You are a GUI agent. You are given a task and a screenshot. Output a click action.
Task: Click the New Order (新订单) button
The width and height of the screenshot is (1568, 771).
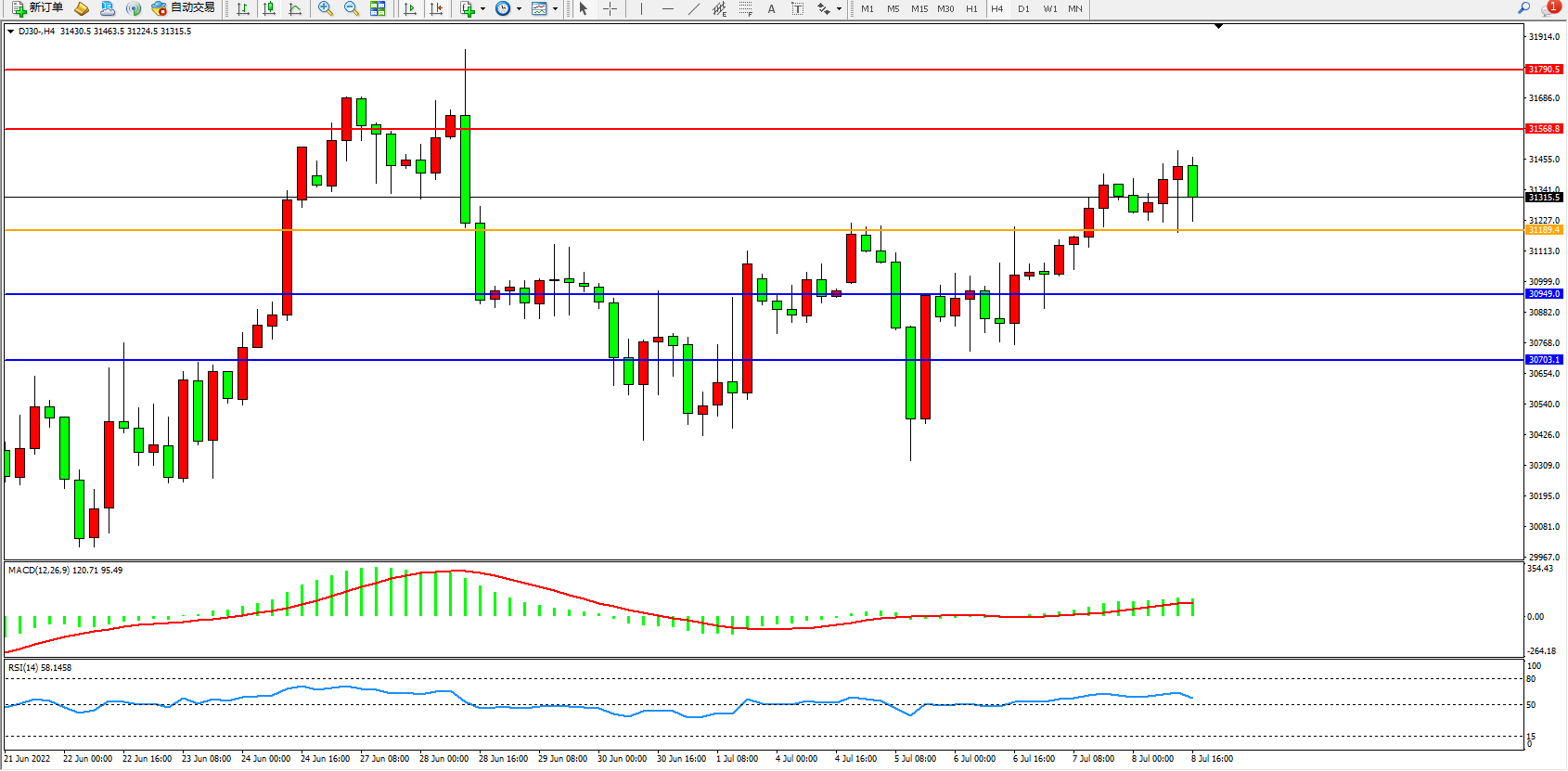pos(38,8)
